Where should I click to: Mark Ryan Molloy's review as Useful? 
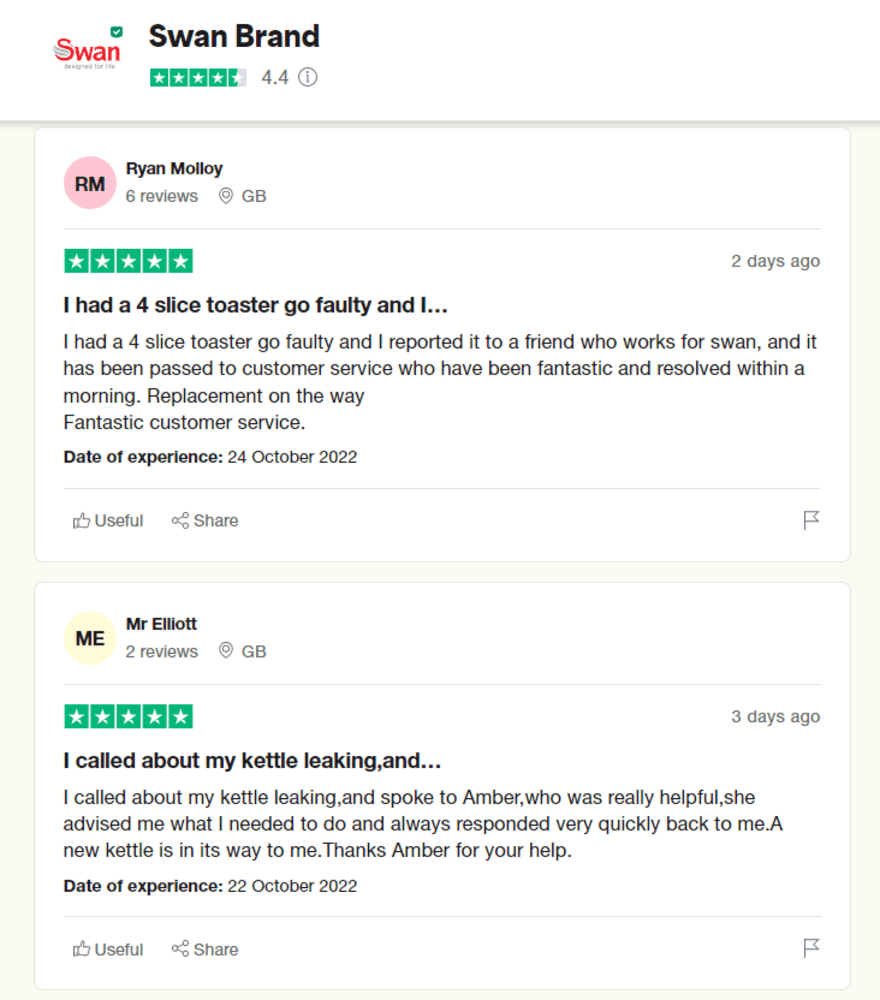tap(108, 520)
